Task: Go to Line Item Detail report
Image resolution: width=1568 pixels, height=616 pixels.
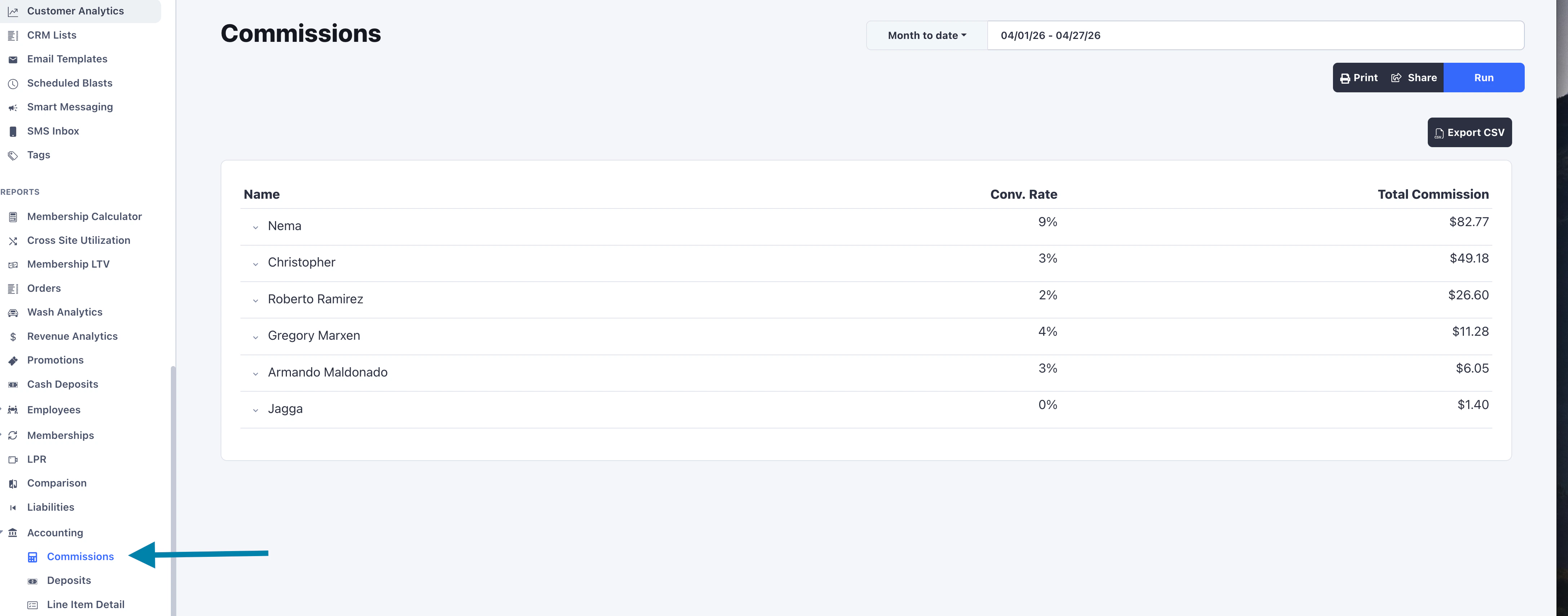Action: [85, 604]
